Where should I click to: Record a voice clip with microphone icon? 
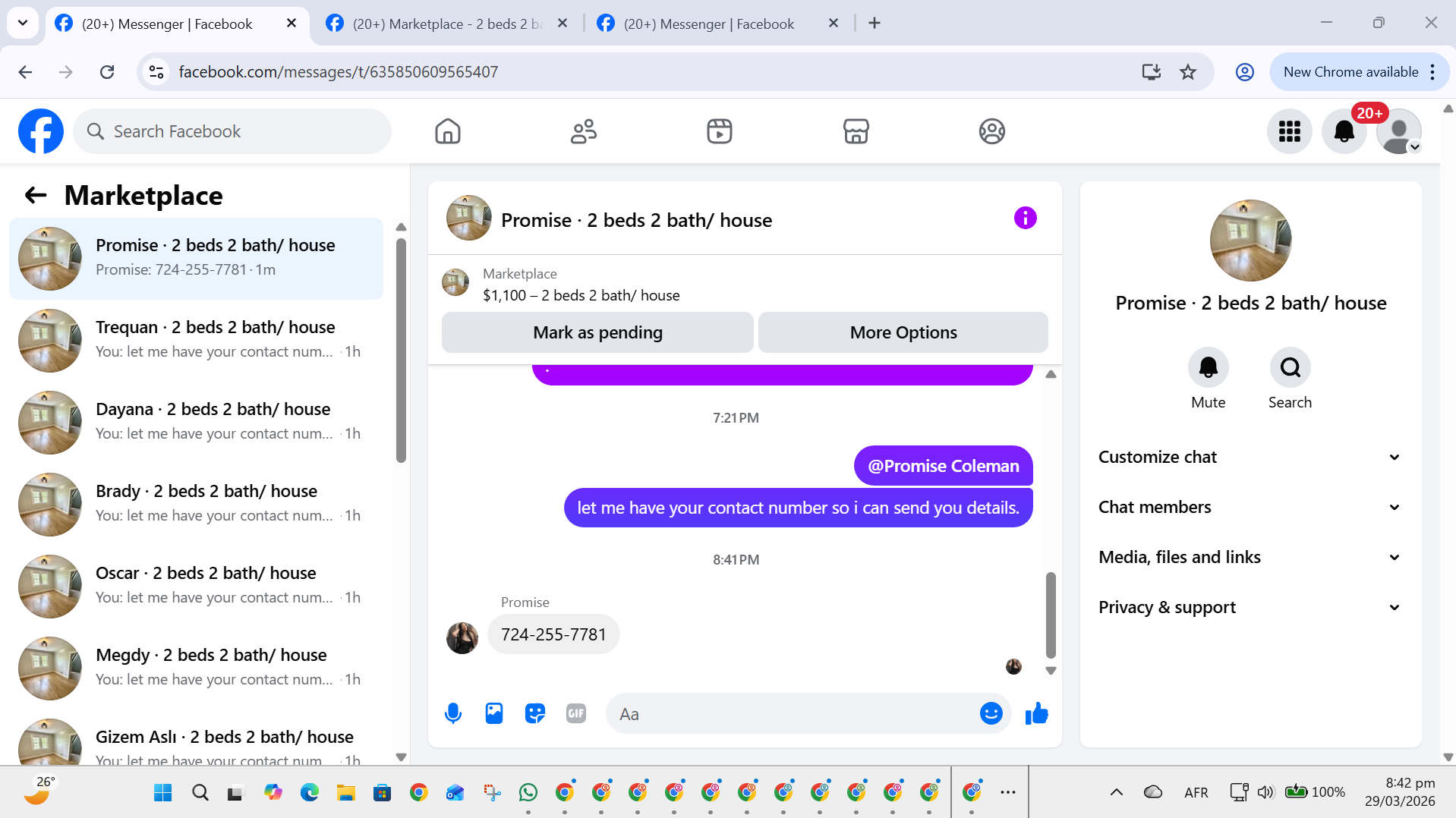(x=453, y=713)
